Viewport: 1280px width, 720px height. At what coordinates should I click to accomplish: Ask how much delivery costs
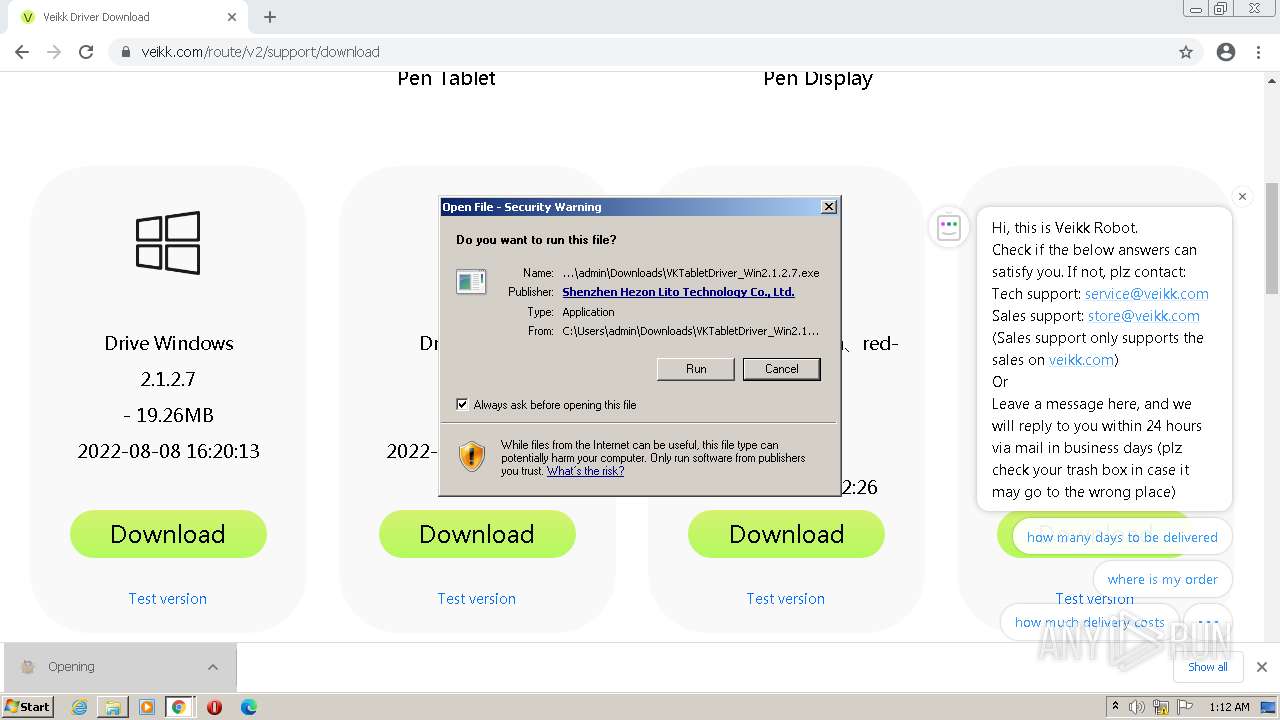click(1090, 622)
